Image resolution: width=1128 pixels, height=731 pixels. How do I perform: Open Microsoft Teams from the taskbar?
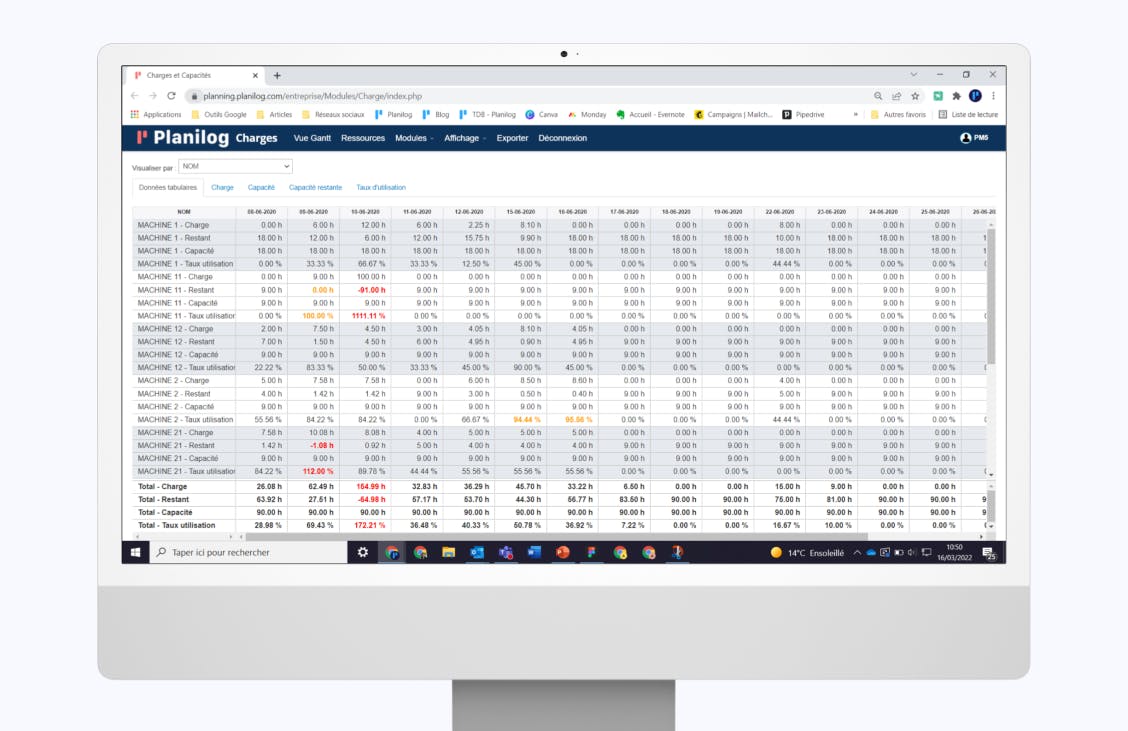click(x=506, y=553)
